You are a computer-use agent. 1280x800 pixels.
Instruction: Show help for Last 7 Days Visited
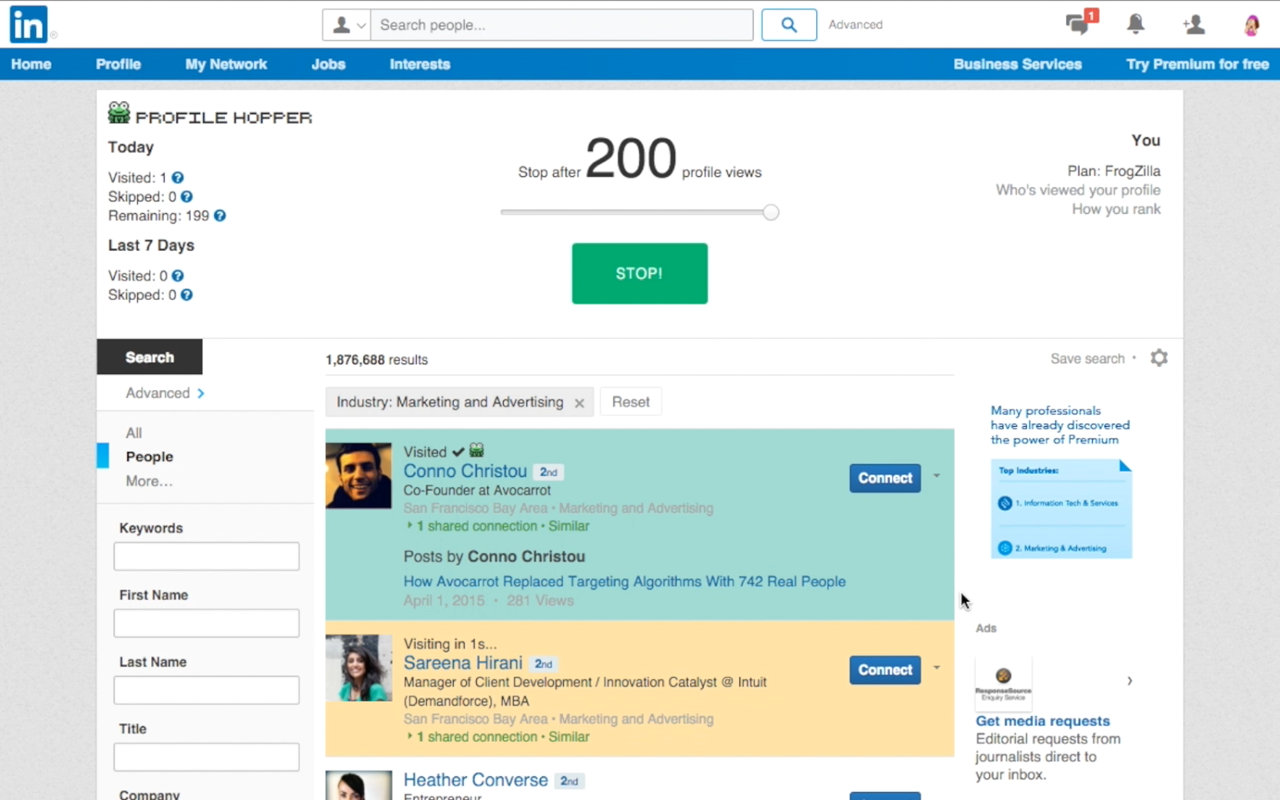tap(178, 276)
